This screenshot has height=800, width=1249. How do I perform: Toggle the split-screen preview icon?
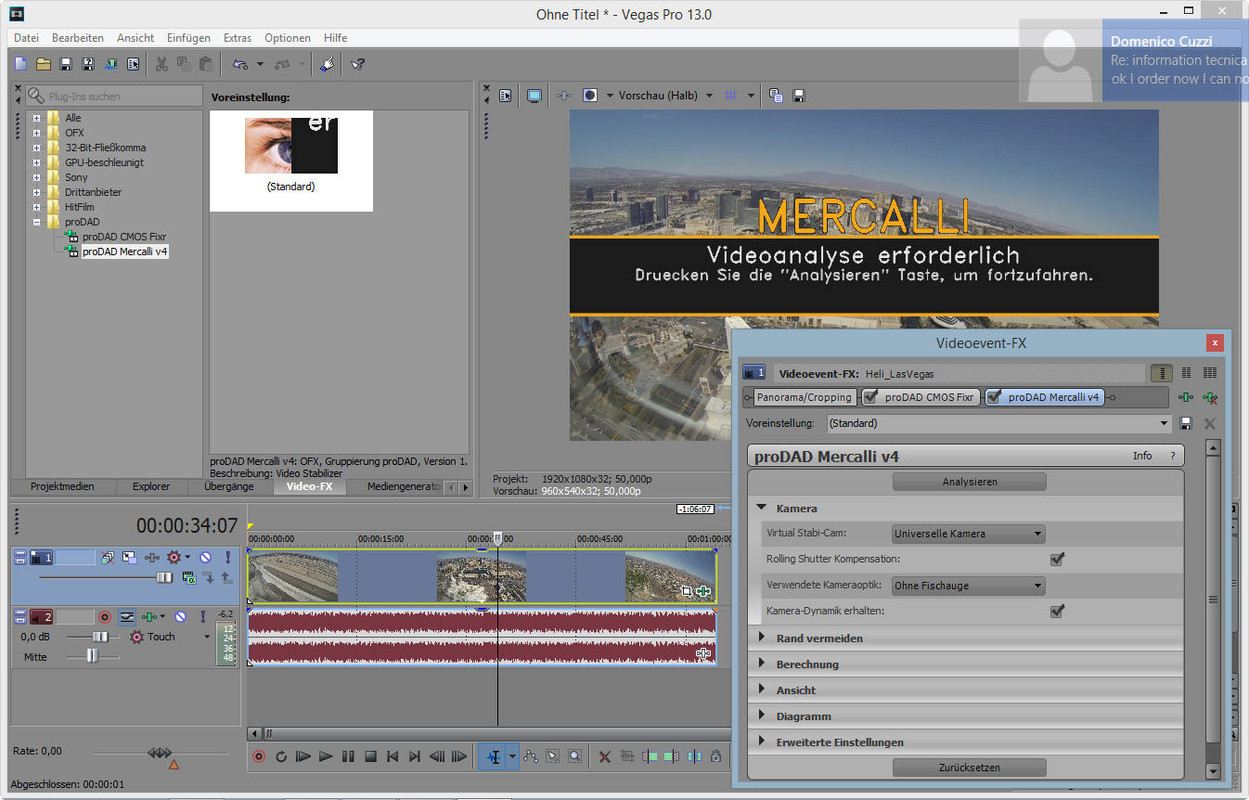point(590,96)
